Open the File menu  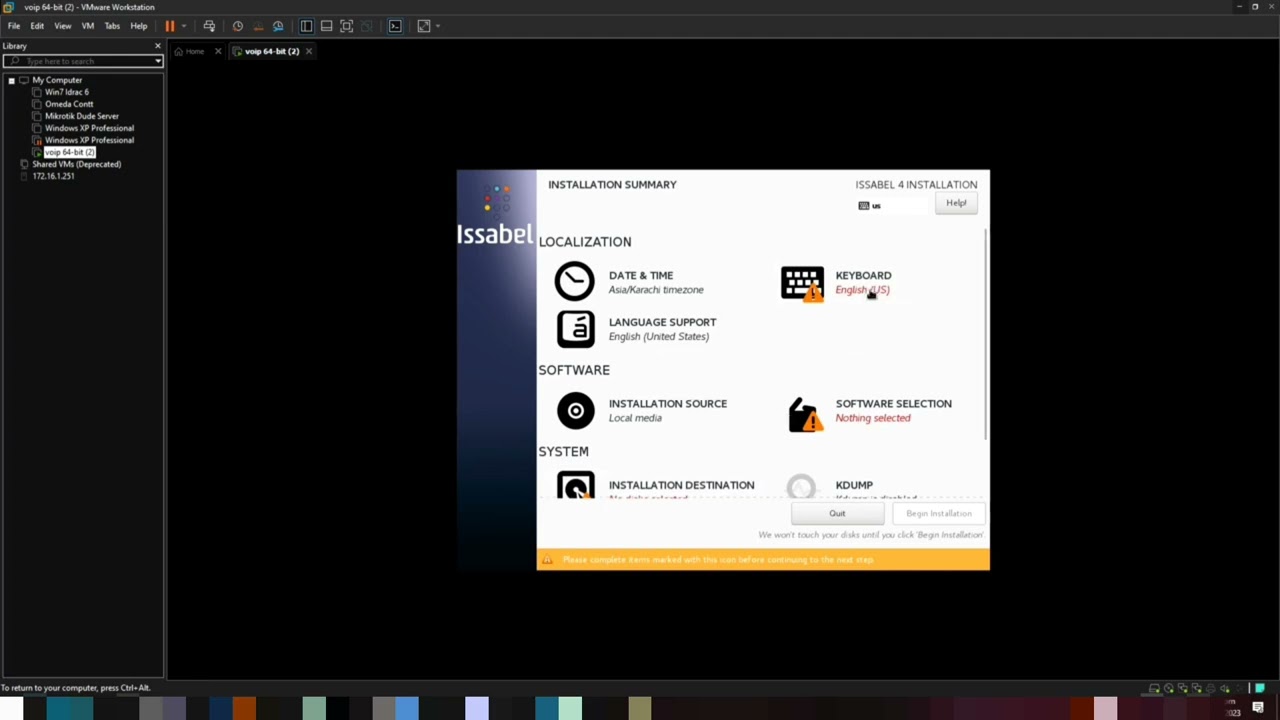click(x=14, y=26)
